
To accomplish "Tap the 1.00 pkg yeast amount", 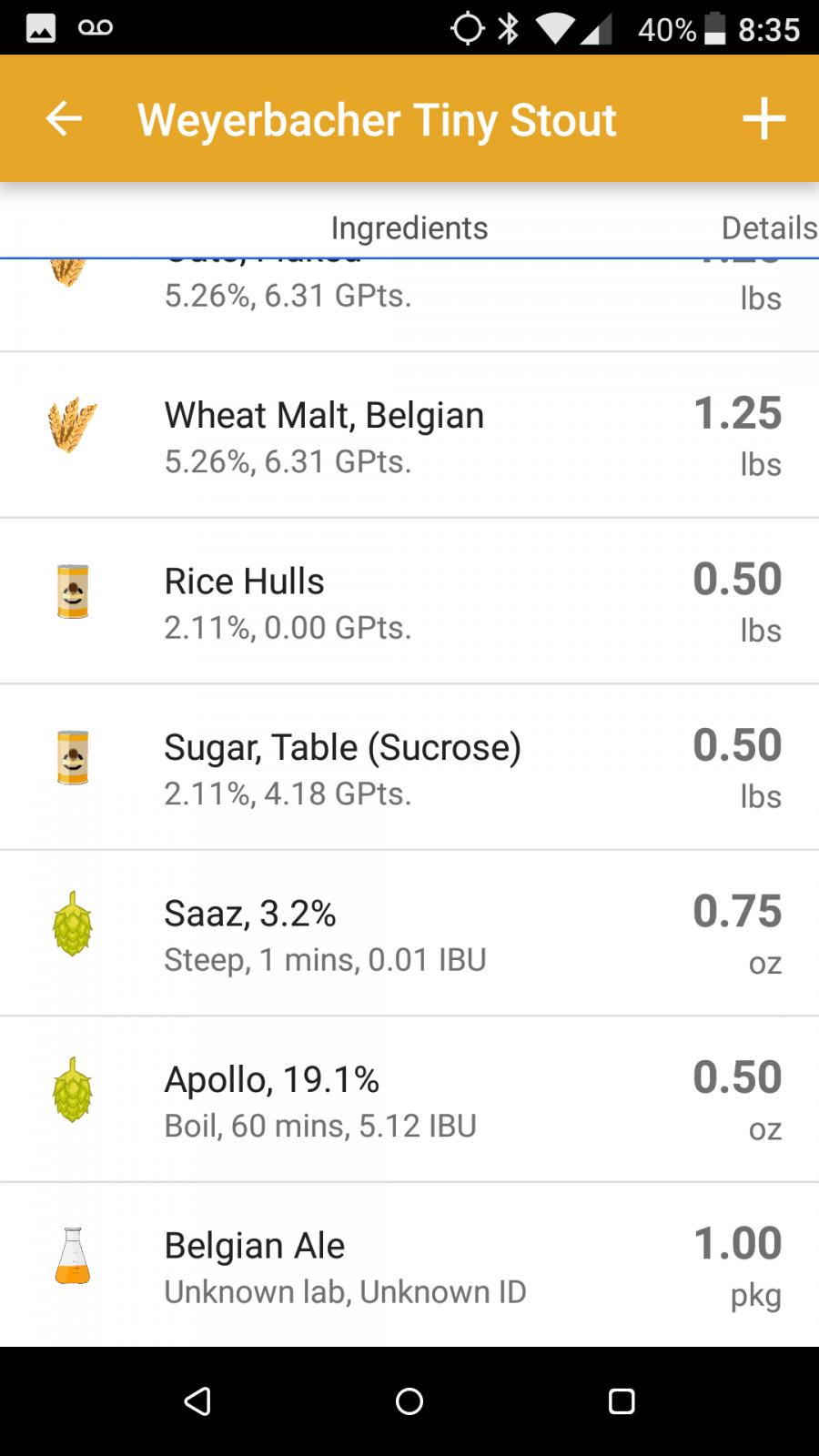I will click(x=738, y=1265).
